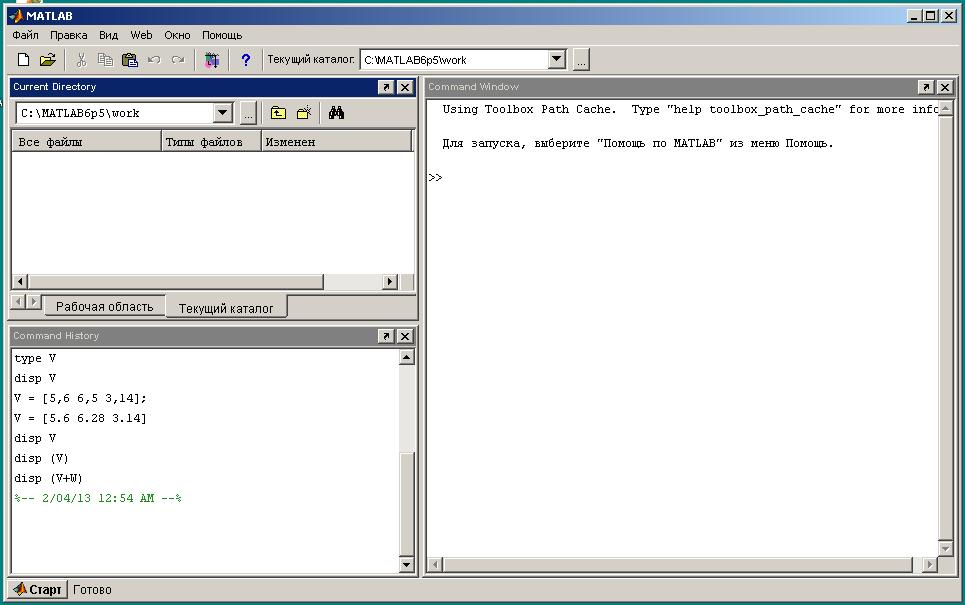Click Command Window horizontal scrollbar thumb
Viewport: 965px width, 605px height.
[678, 564]
